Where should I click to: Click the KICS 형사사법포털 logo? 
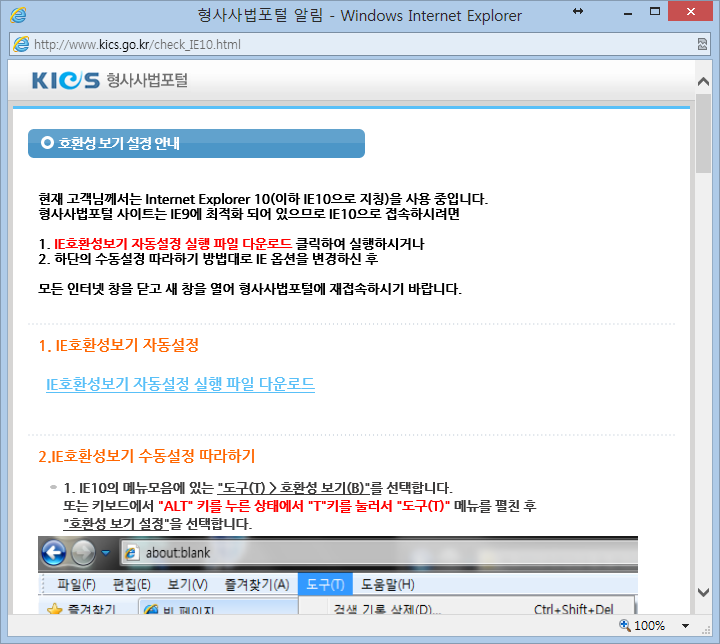click(110, 80)
